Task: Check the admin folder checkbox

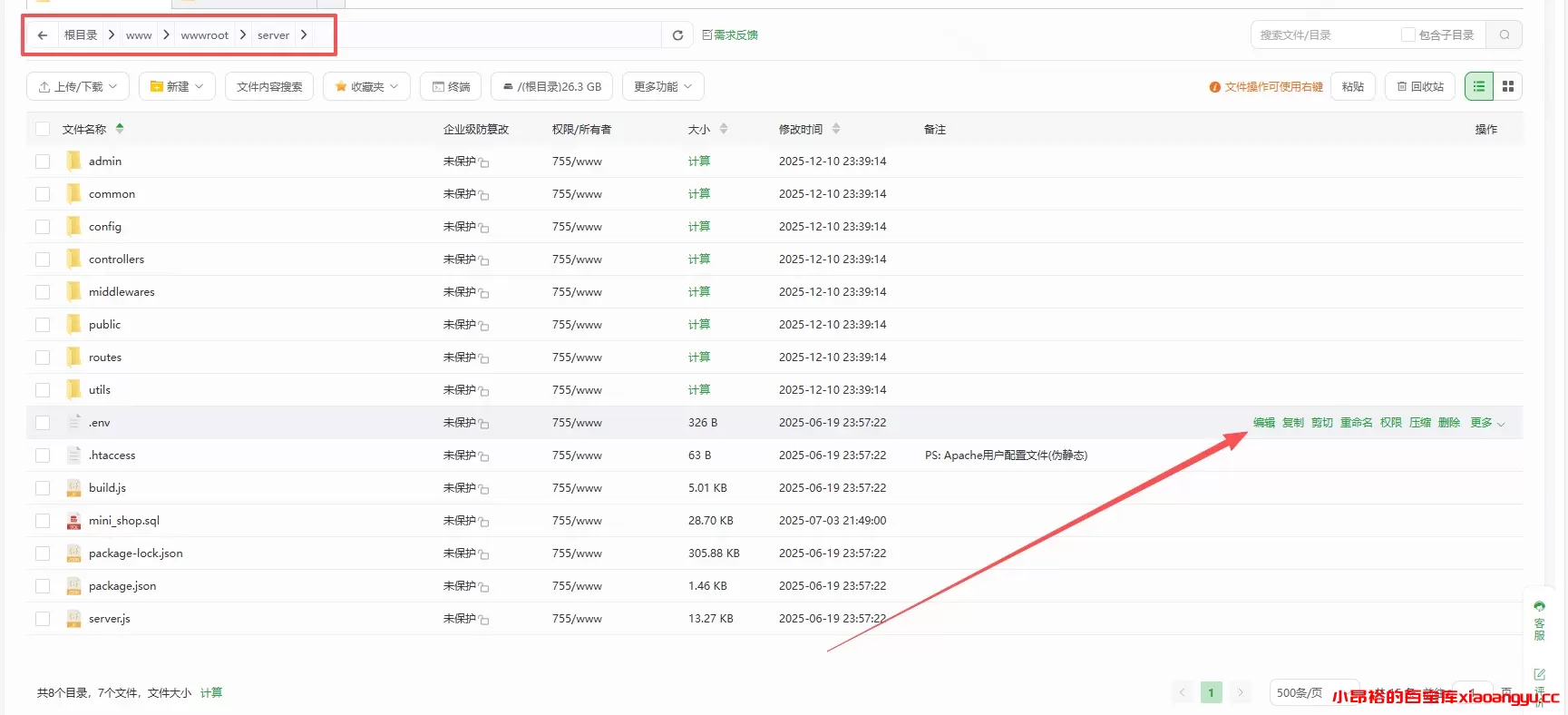Action: point(43,161)
